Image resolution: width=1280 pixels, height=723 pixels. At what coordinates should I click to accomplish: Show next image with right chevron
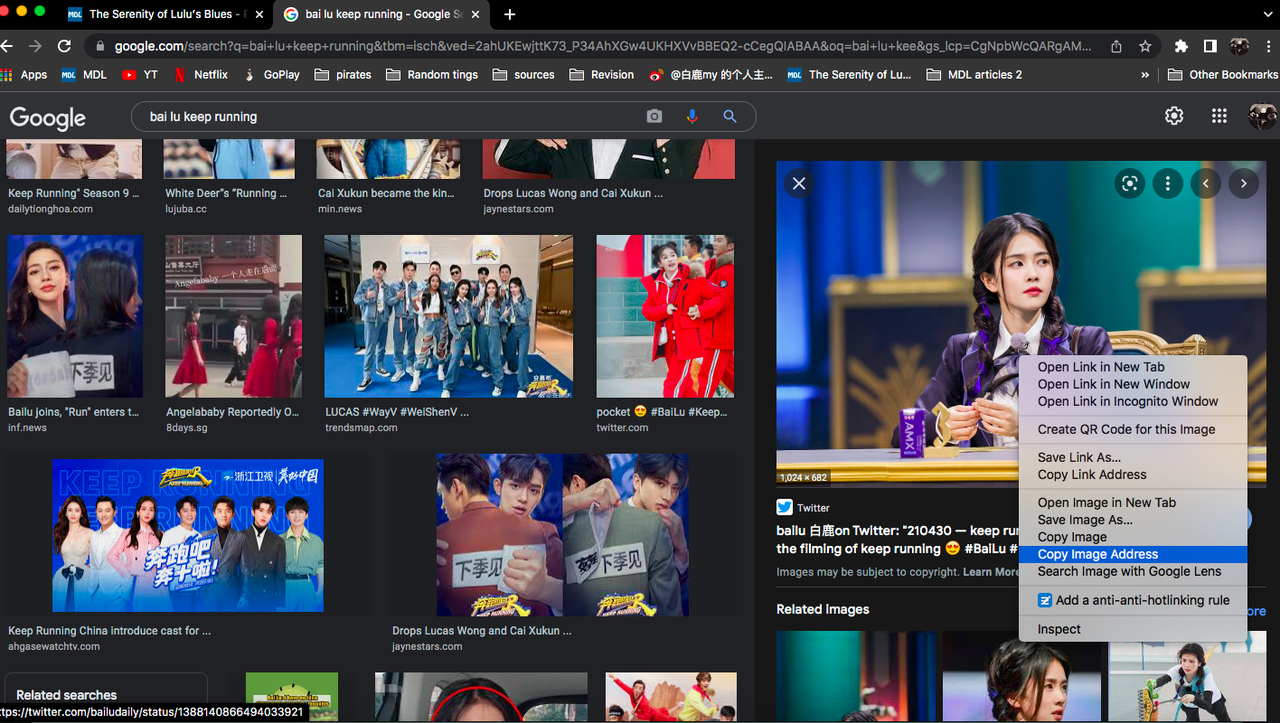pyautogui.click(x=1244, y=183)
